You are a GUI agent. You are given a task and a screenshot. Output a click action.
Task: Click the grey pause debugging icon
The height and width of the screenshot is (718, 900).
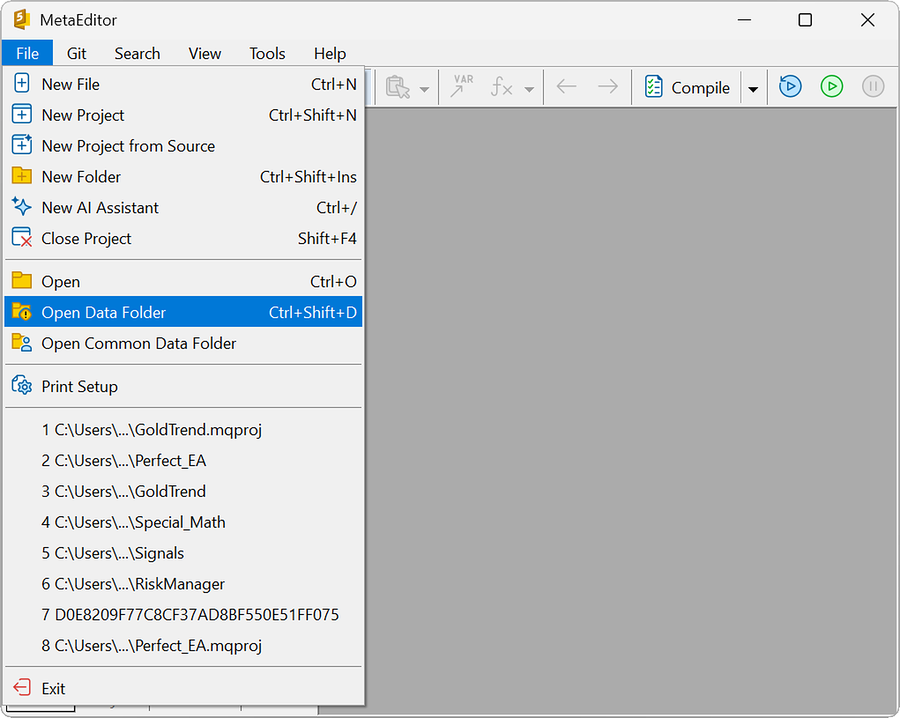872,87
